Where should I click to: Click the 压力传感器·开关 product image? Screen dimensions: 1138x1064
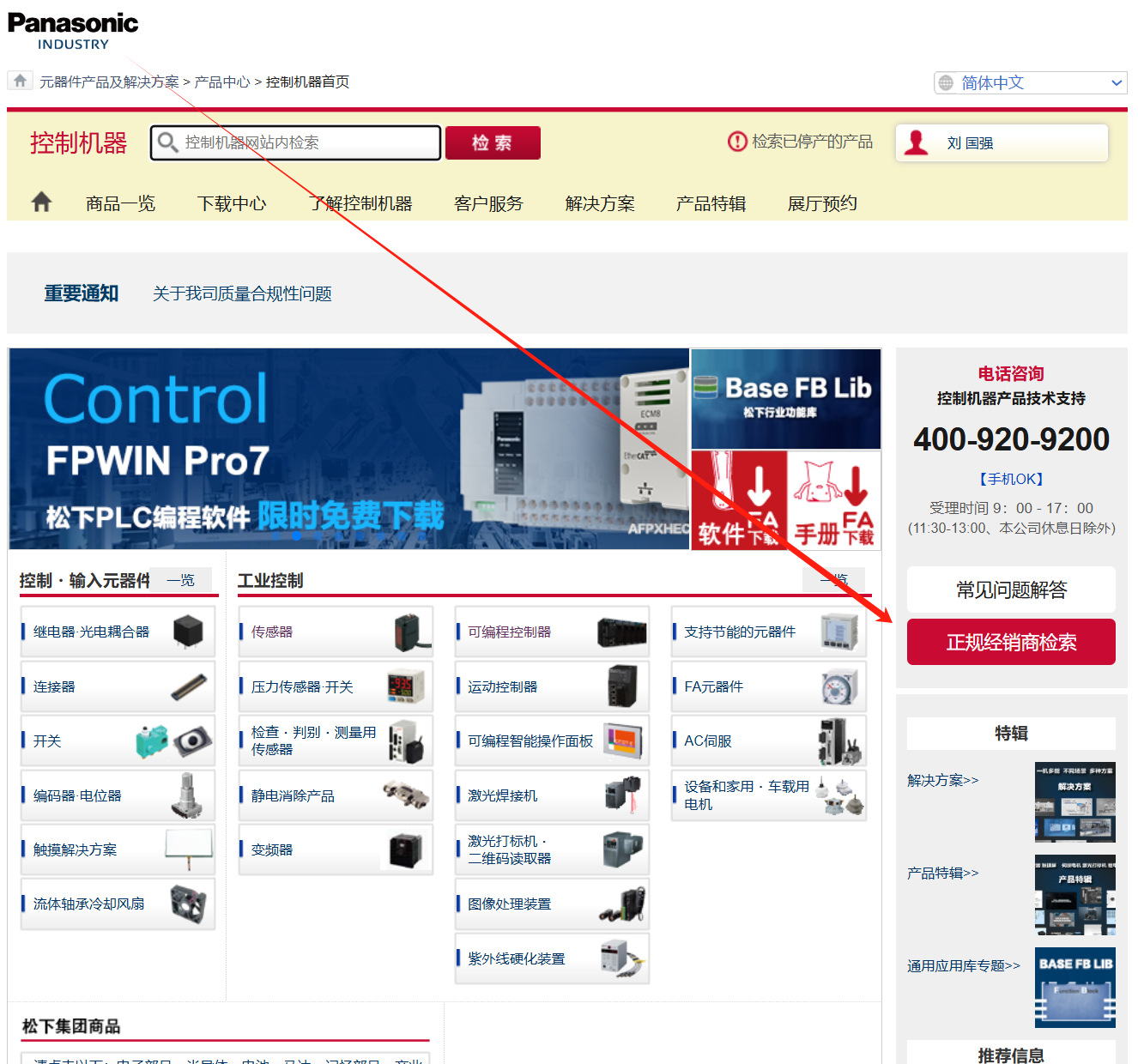[405, 686]
